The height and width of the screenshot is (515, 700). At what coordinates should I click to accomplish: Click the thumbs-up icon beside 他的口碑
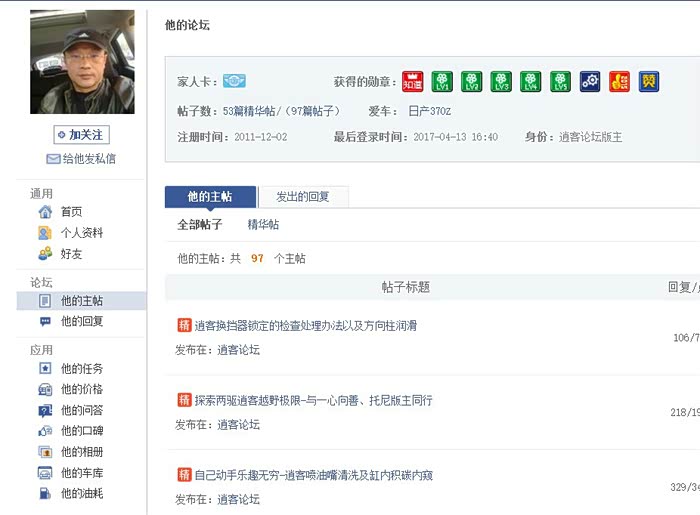click(45, 431)
